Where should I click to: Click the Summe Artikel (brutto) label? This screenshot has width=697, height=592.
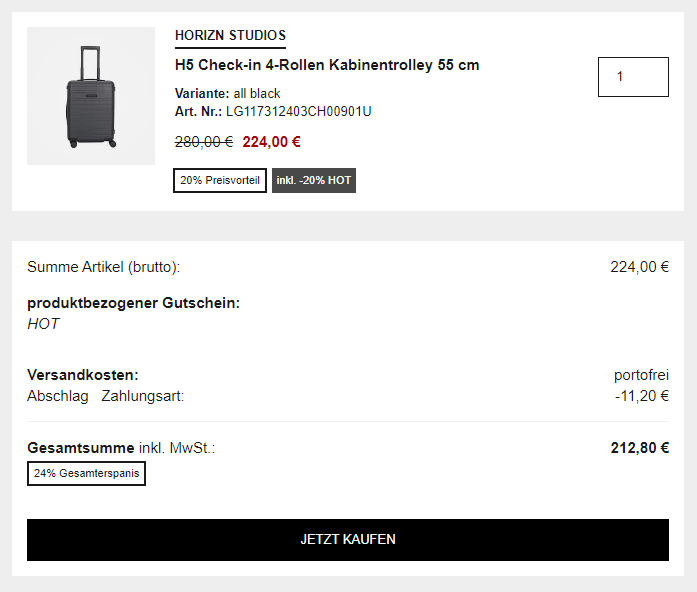click(103, 267)
